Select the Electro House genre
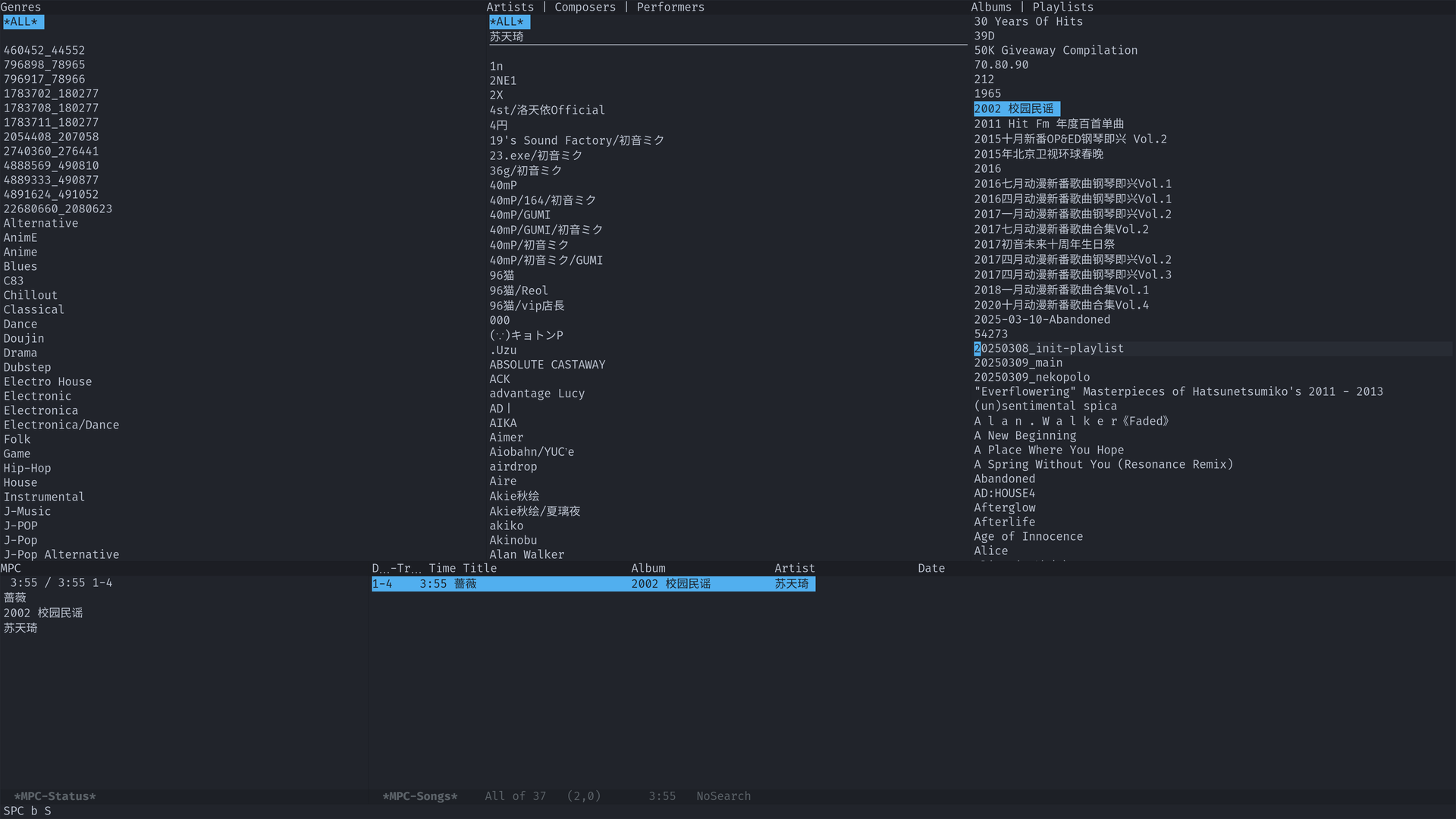 coord(47,381)
